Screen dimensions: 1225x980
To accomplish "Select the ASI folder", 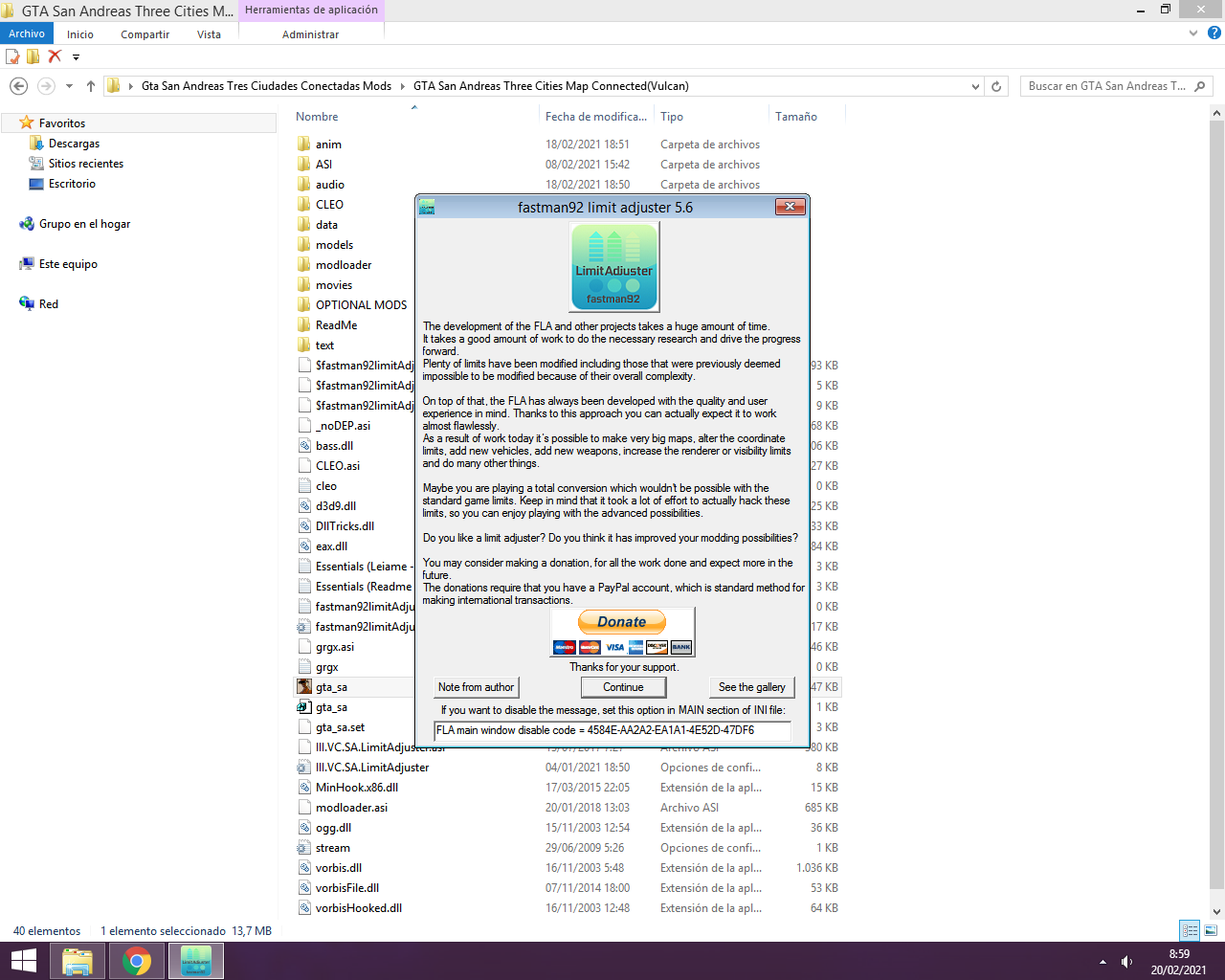I will (x=323, y=165).
